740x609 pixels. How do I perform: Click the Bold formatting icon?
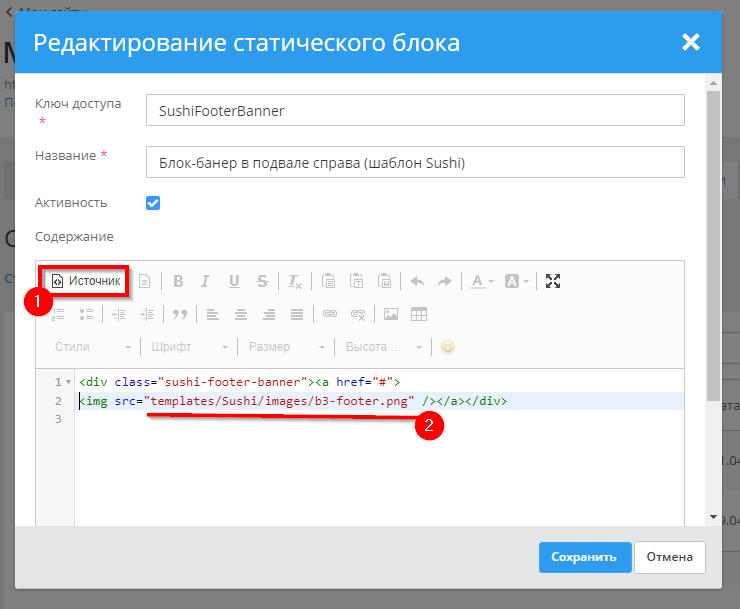pyautogui.click(x=178, y=281)
